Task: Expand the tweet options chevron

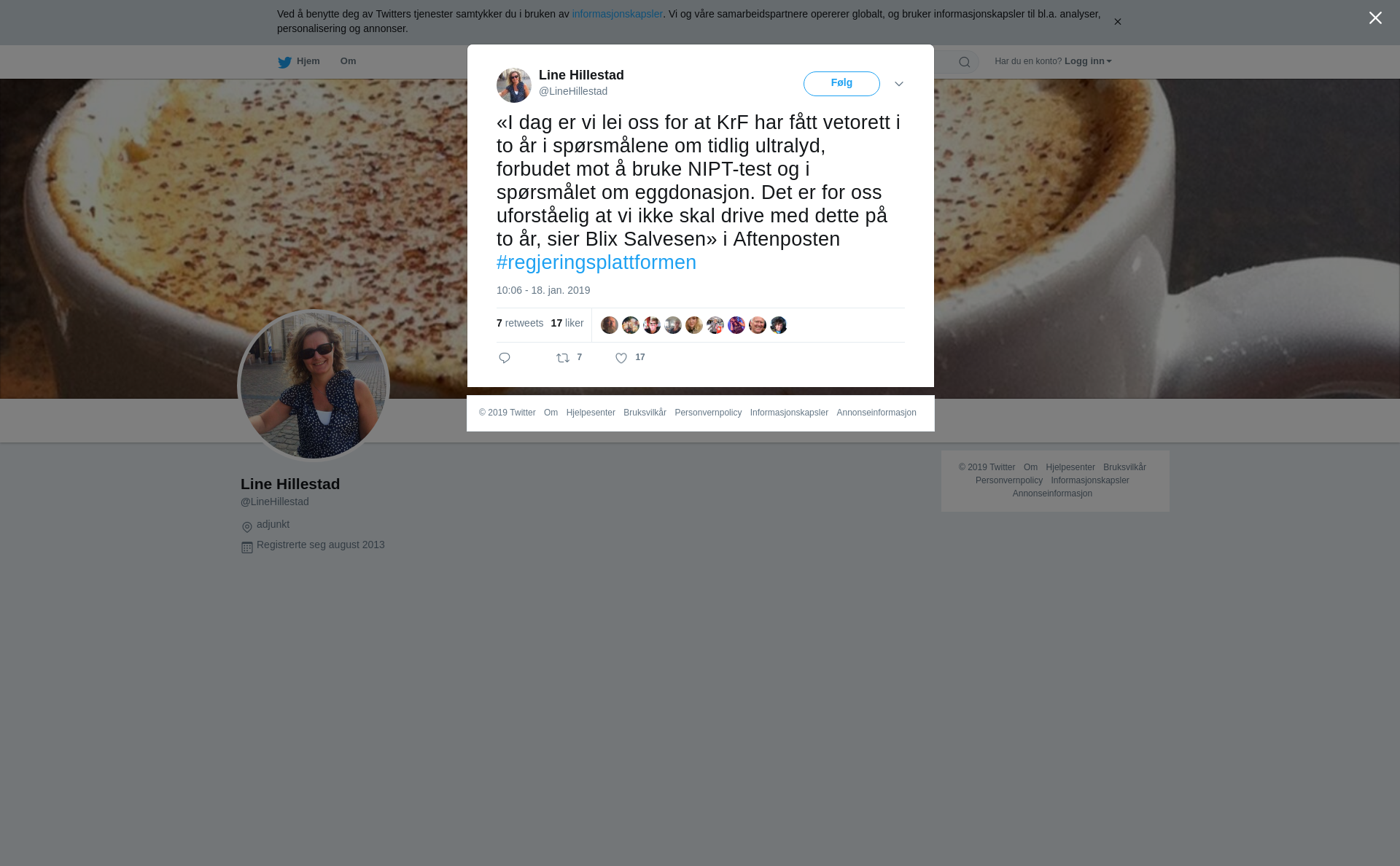Action: tap(899, 84)
